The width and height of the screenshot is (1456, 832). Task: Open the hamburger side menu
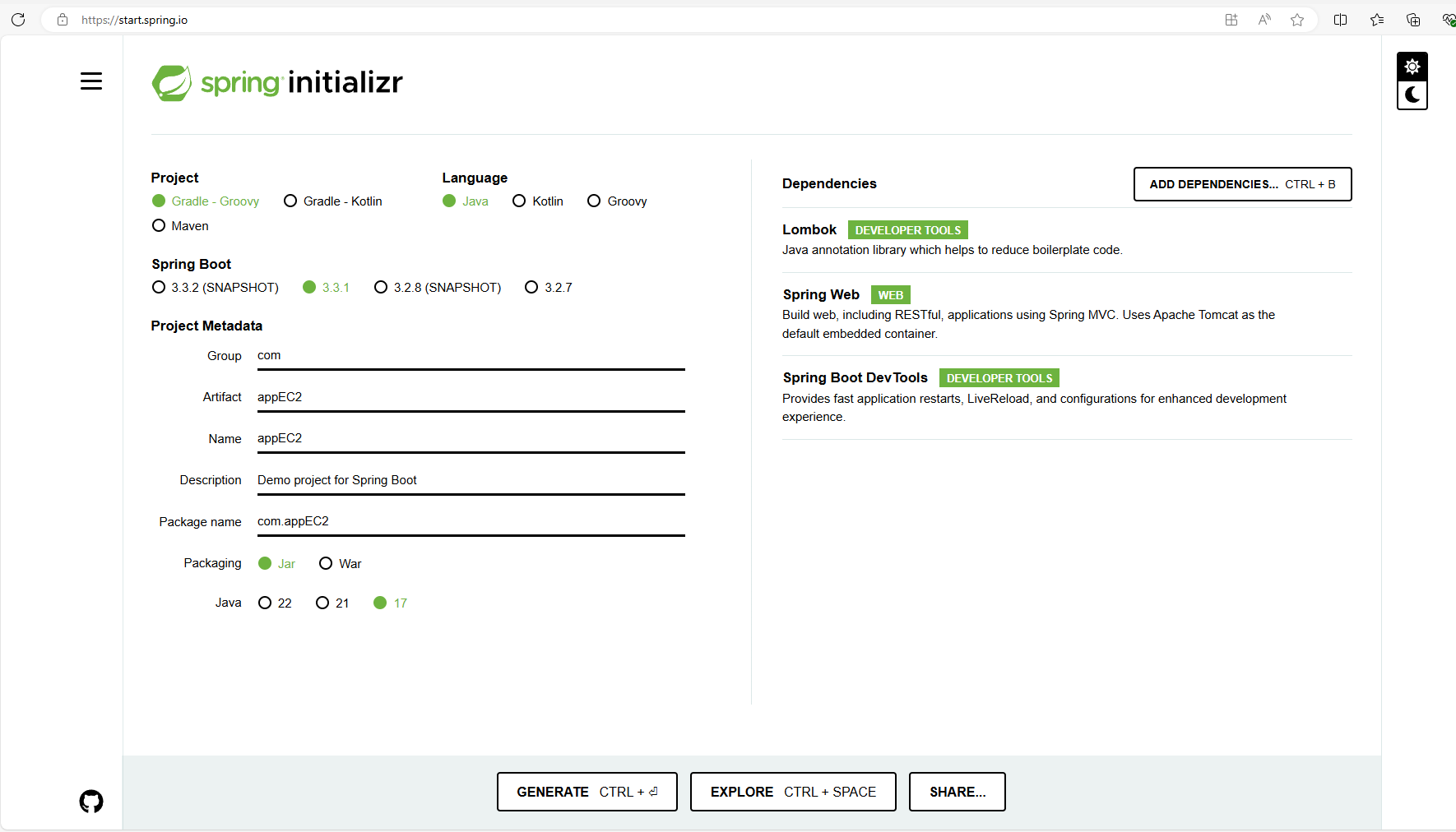[91, 81]
